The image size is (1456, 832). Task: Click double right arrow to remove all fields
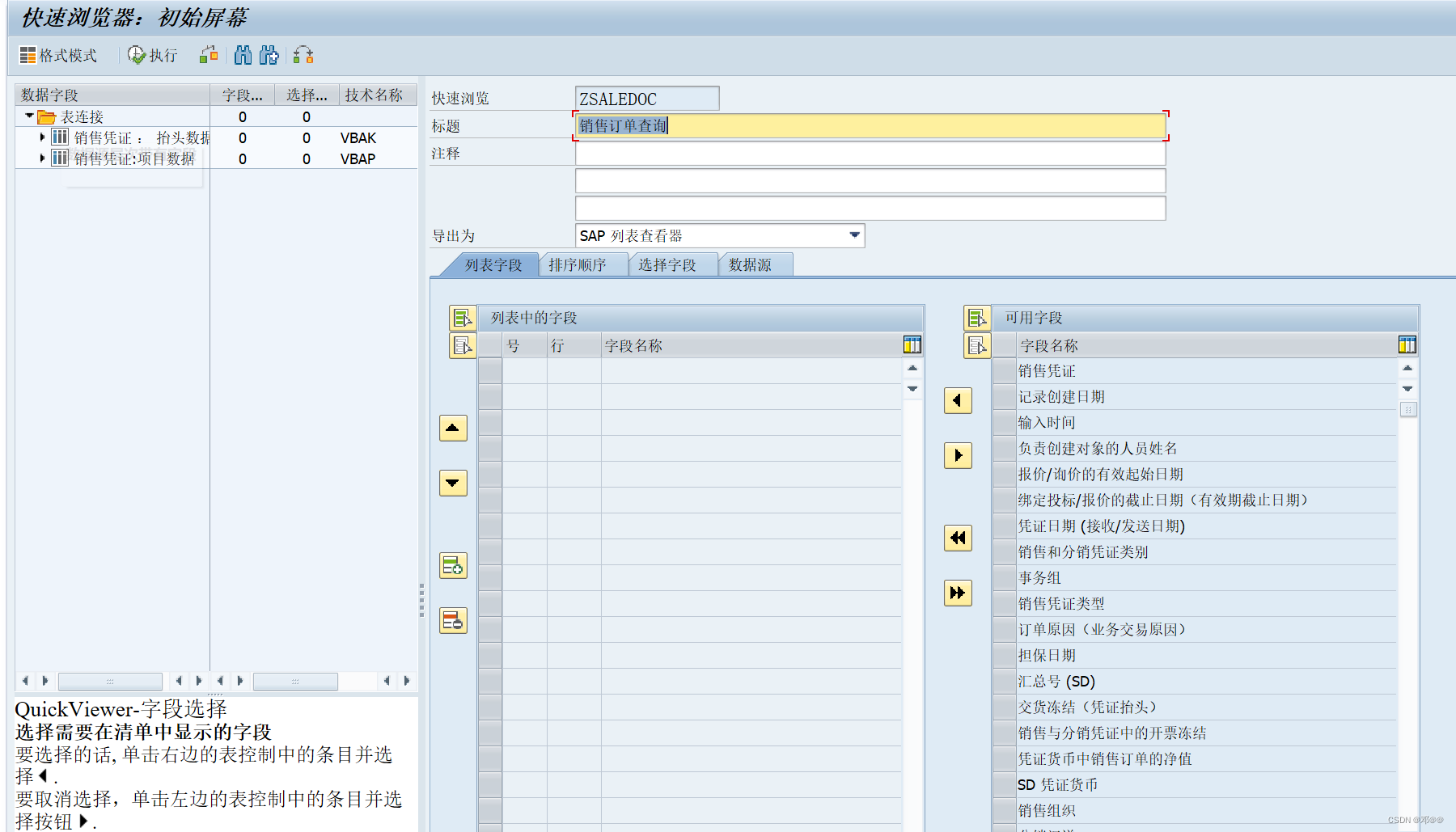click(x=958, y=593)
